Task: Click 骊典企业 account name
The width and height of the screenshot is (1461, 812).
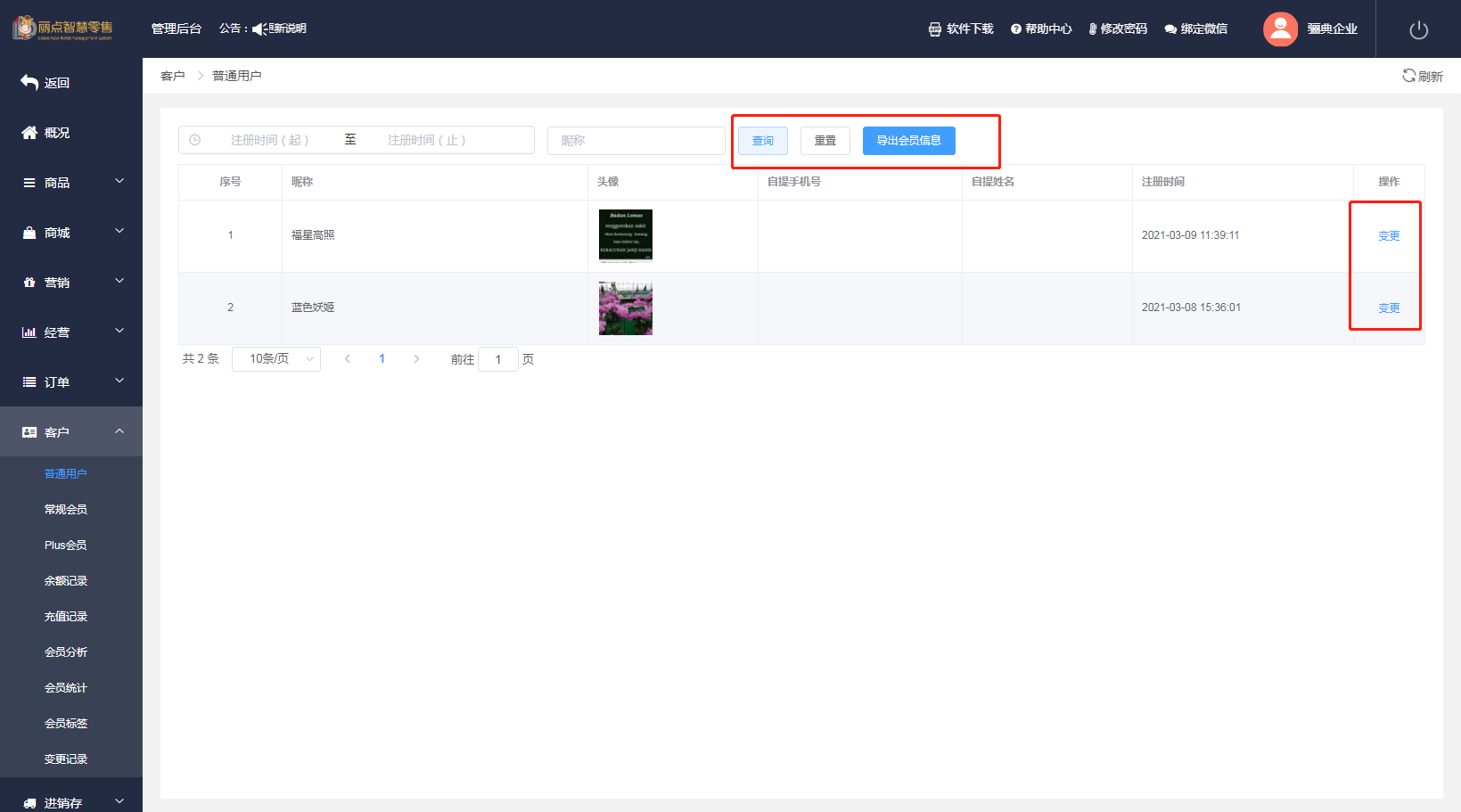Action: click(x=1333, y=29)
